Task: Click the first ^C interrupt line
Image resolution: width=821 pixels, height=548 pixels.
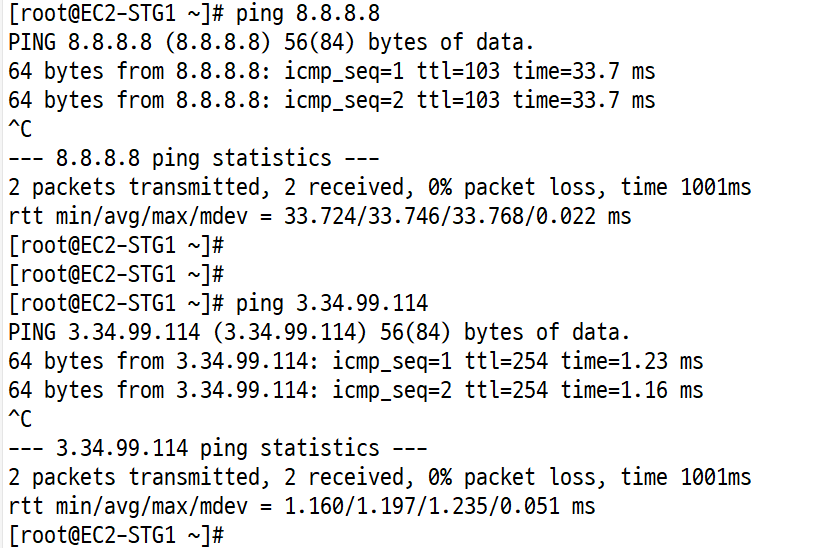Action: coord(20,129)
